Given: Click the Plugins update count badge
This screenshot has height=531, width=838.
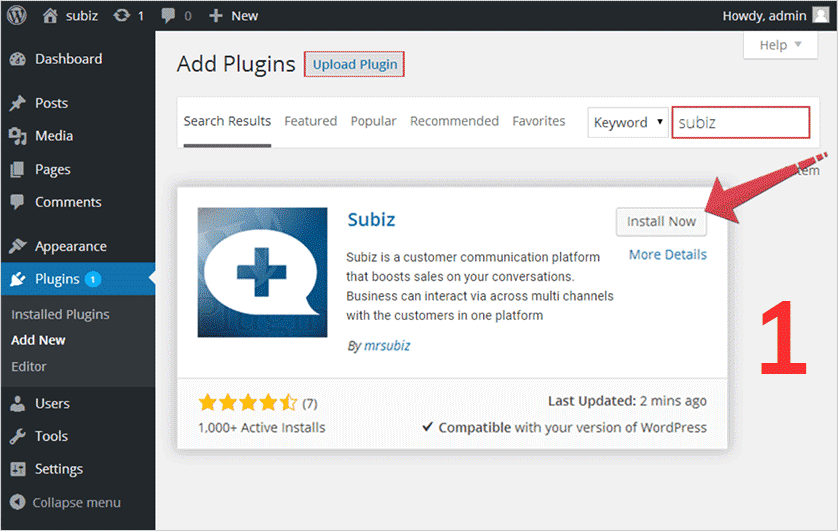Looking at the screenshot, I should [92, 279].
